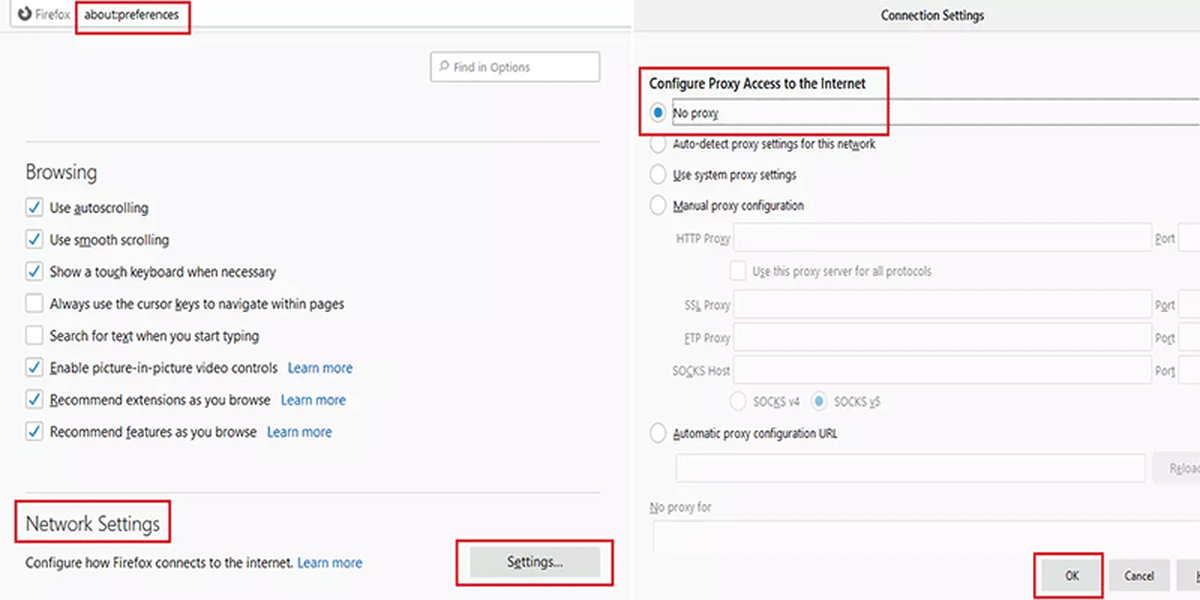The width and height of the screenshot is (1200, 600).
Task: Select Automatic proxy configuration URL option
Action: pyautogui.click(x=658, y=434)
